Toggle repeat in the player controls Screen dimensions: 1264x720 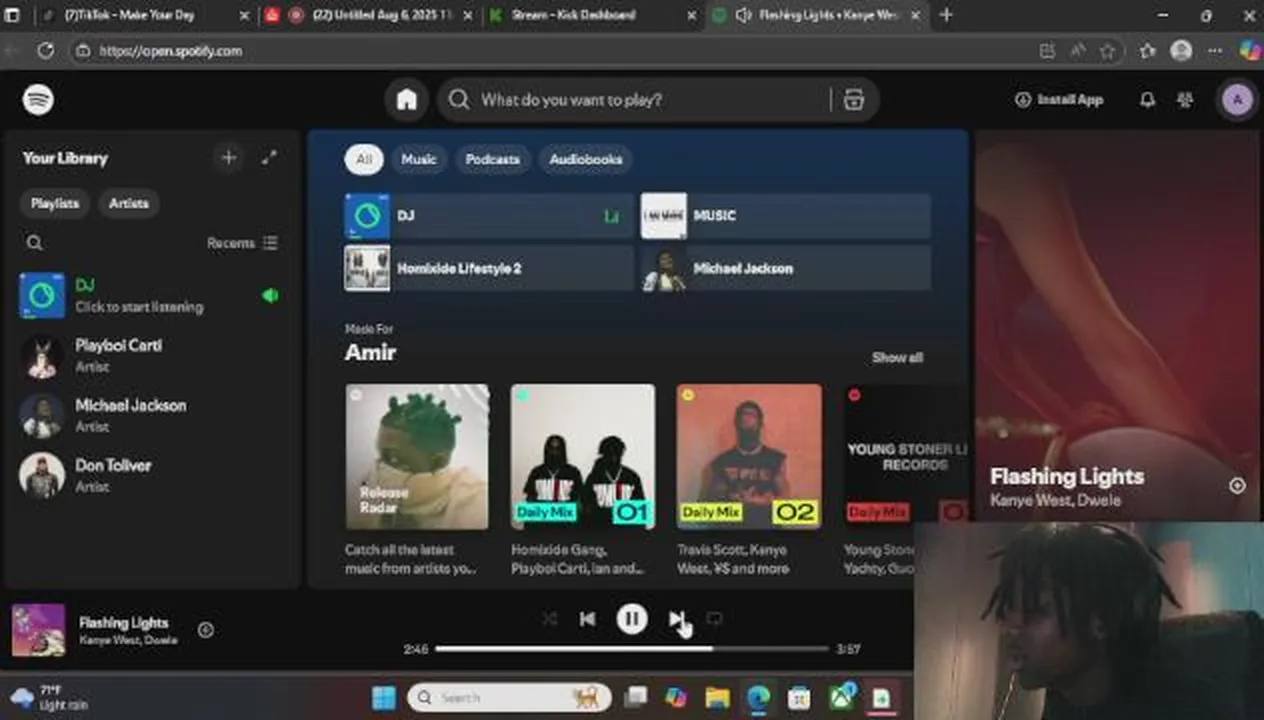tap(714, 619)
